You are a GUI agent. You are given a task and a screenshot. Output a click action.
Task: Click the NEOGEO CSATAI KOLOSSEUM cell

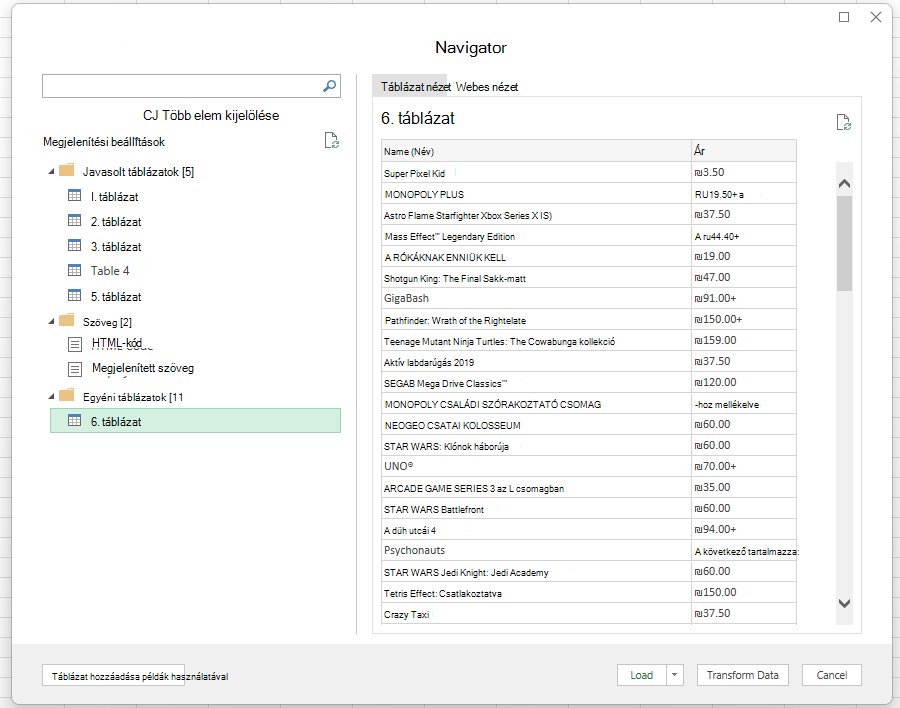coord(536,425)
